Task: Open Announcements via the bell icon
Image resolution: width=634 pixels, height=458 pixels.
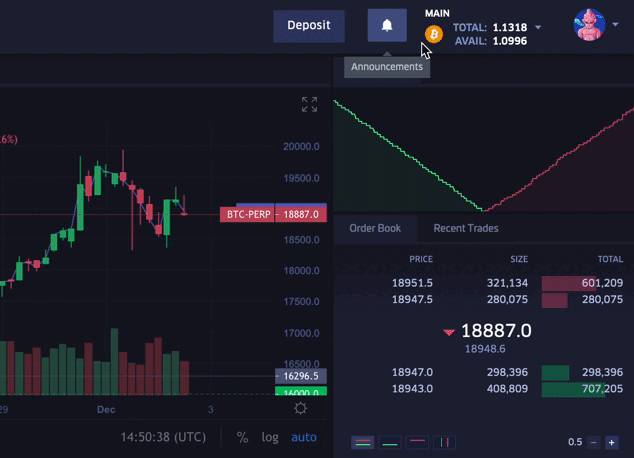Action: (x=387, y=25)
